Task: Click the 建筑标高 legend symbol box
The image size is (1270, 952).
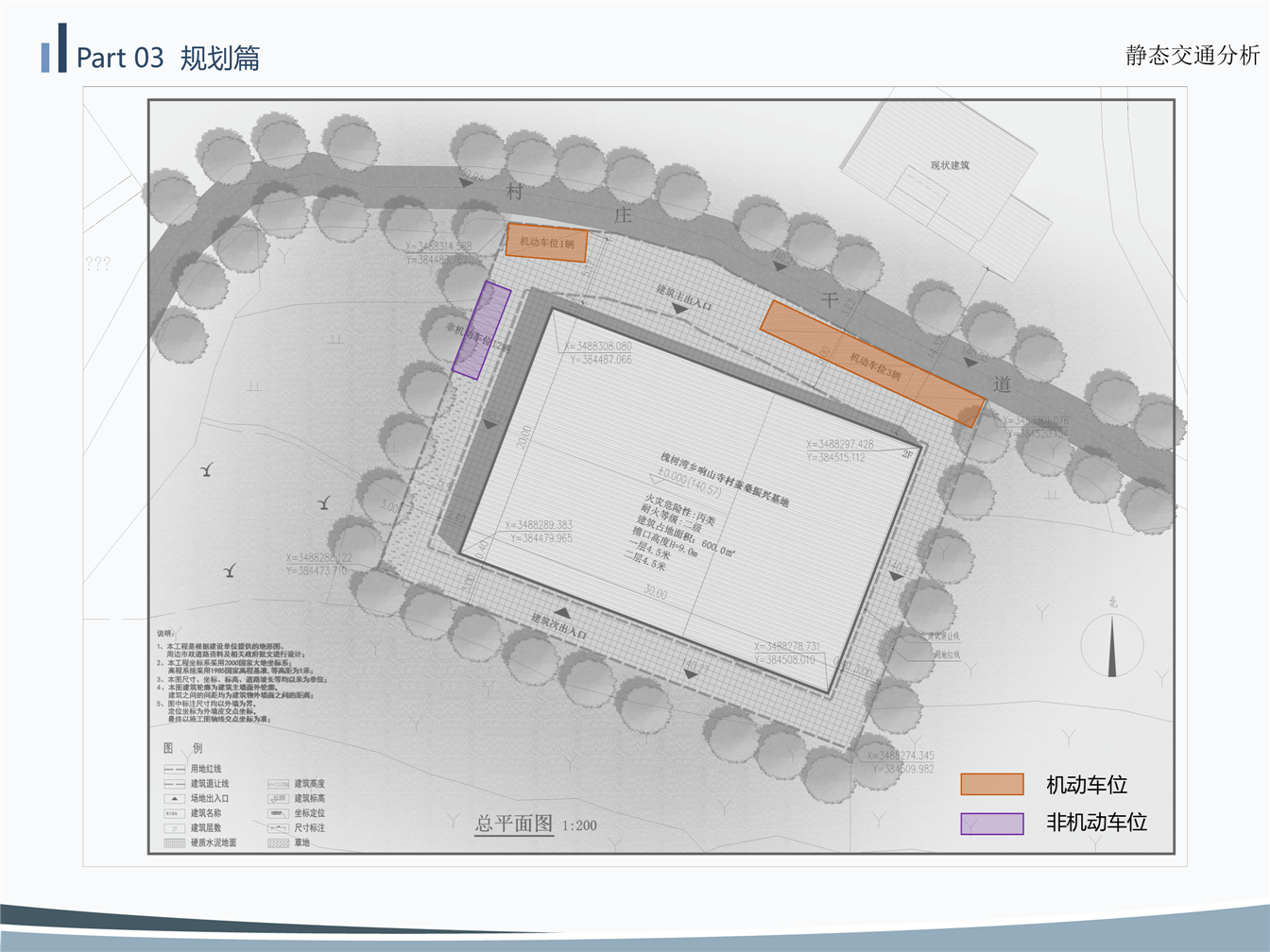Action: (x=278, y=799)
